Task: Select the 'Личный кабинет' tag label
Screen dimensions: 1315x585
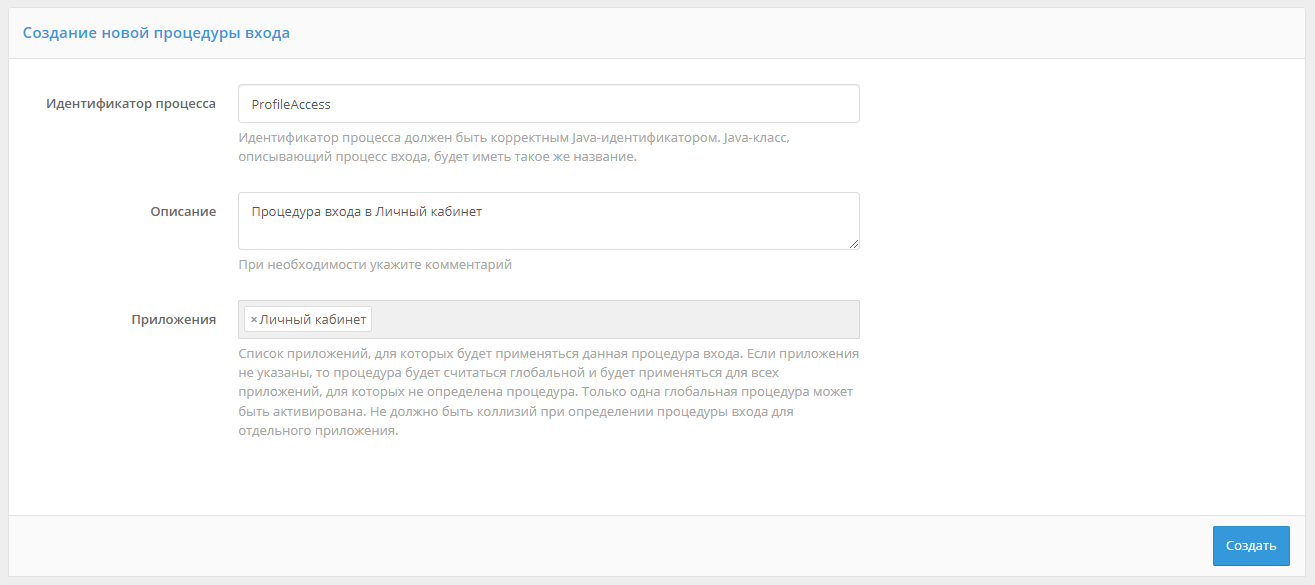Action: (313, 320)
